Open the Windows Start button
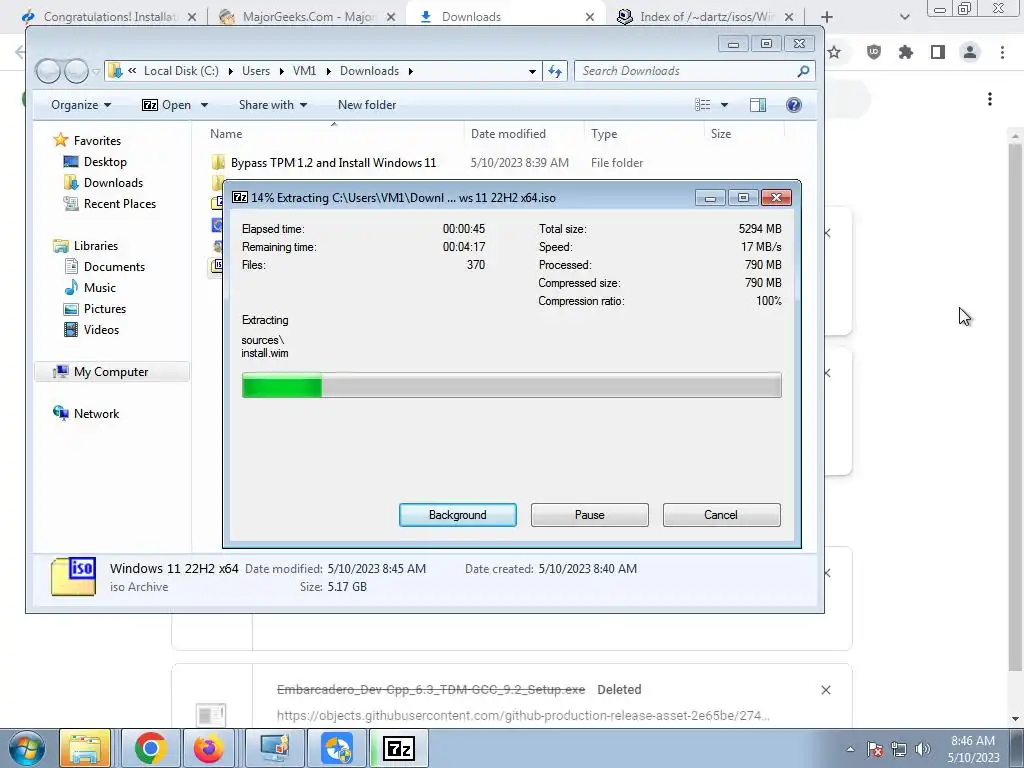The width and height of the screenshot is (1024, 768). pos(26,748)
